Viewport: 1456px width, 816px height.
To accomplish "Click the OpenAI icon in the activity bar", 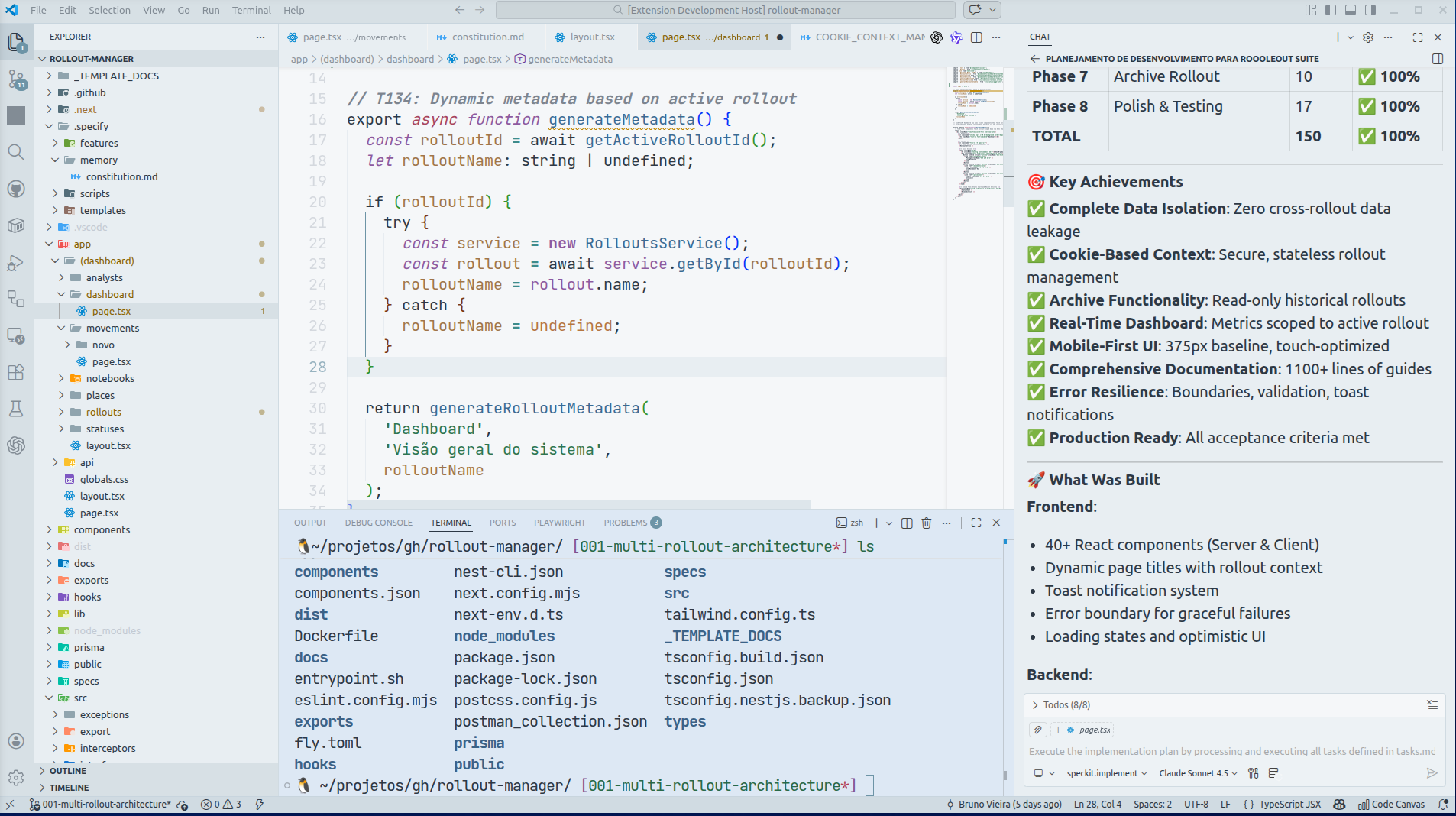I will pos(16,445).
